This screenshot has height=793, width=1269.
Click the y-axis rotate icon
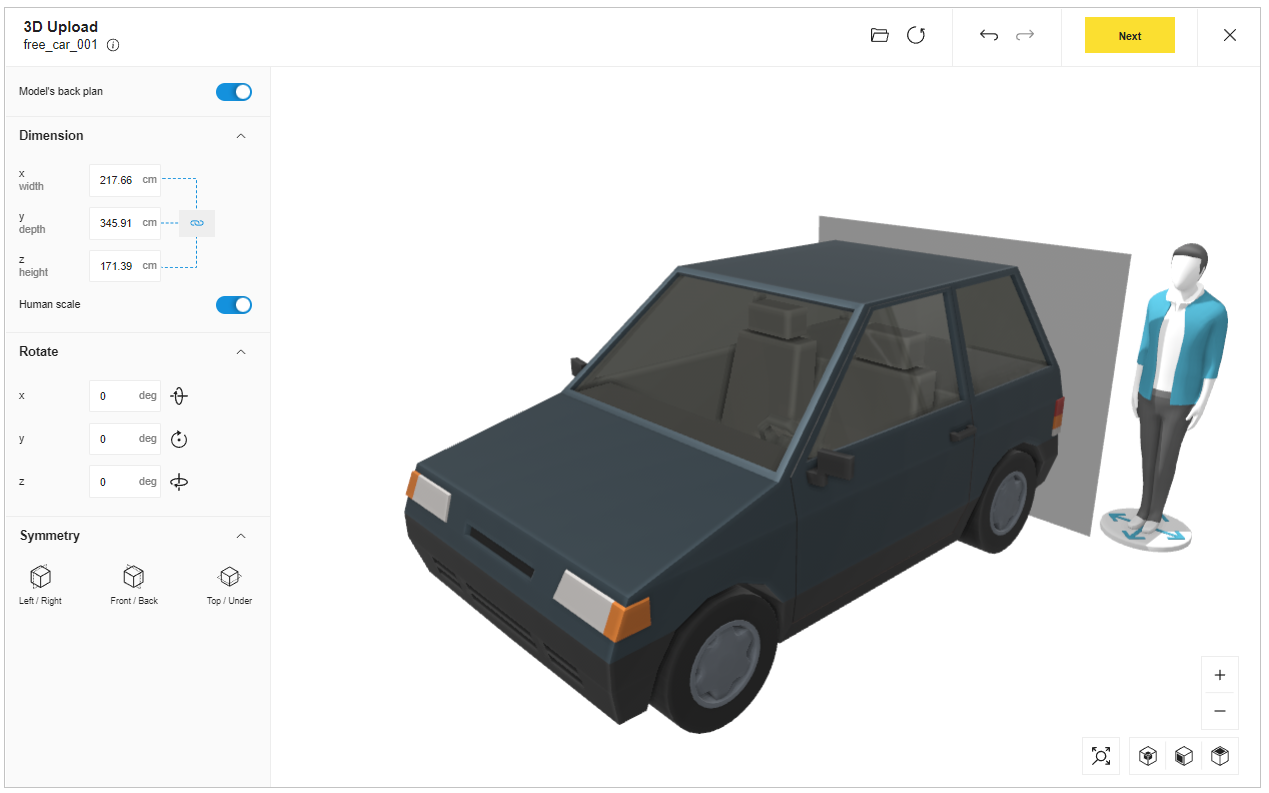178,438
